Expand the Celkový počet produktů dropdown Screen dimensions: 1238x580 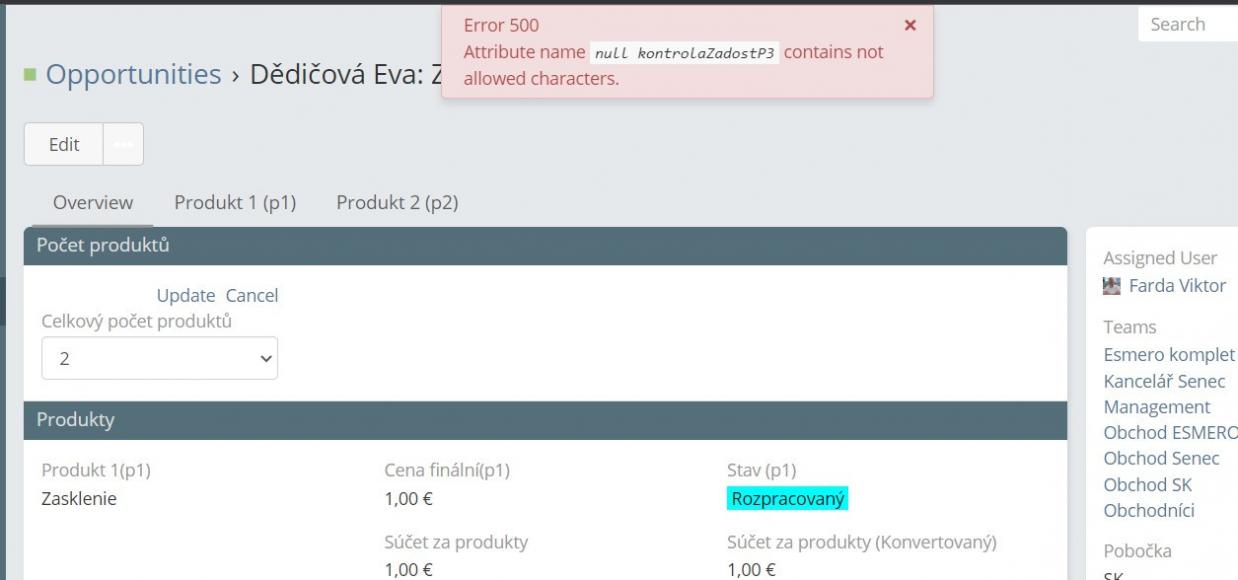(x=159, y=358)
